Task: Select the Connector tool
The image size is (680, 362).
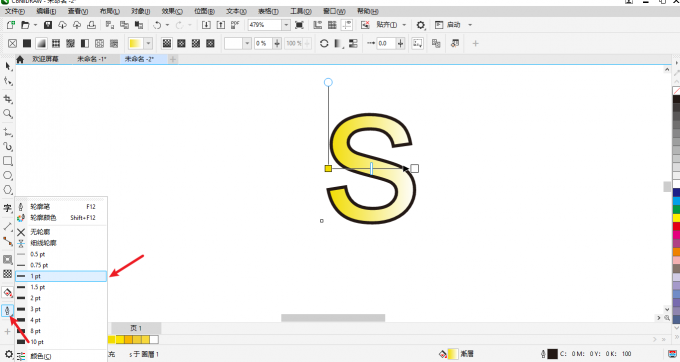Action: pos(8,241)
